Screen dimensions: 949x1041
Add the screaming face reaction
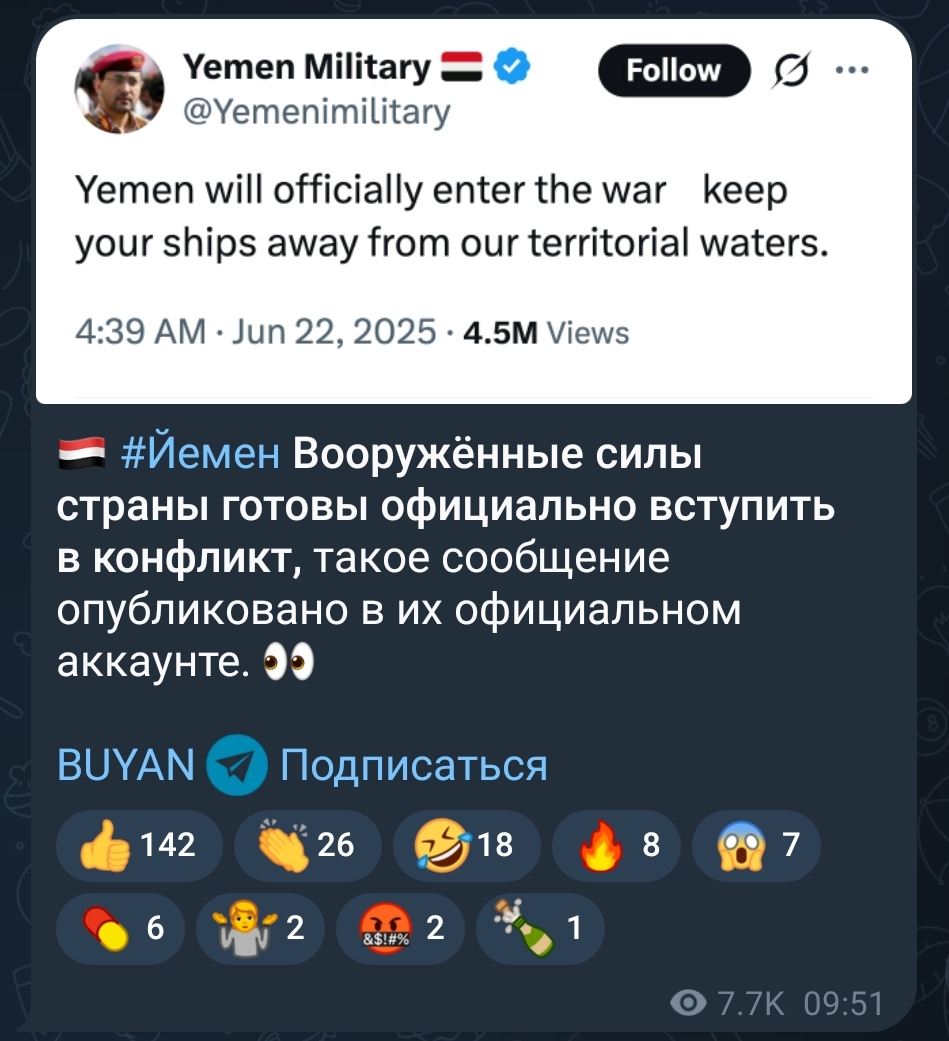point(755,846)
